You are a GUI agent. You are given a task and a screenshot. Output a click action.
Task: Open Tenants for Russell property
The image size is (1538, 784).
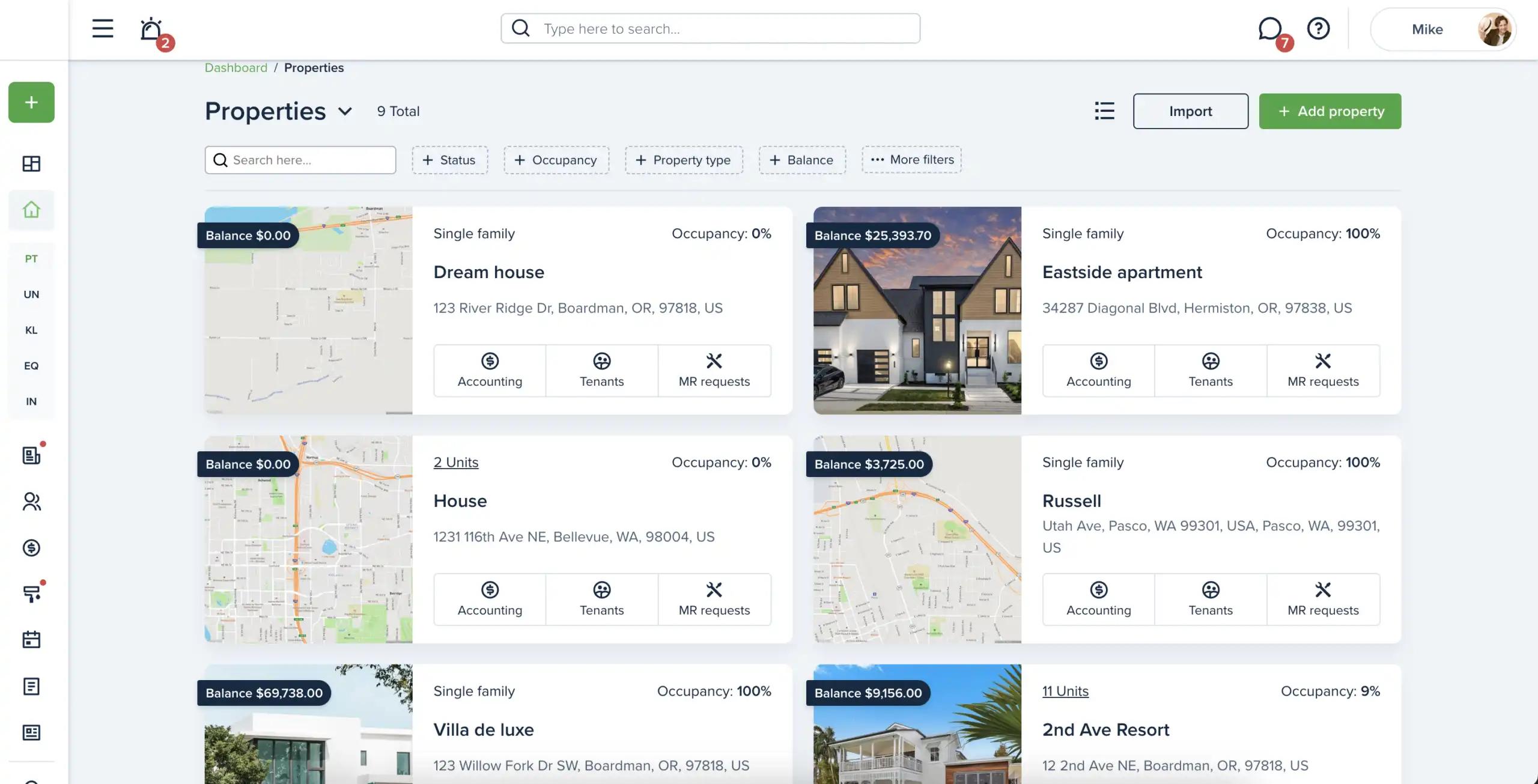pyautogui.click(x=1211, y=600)
